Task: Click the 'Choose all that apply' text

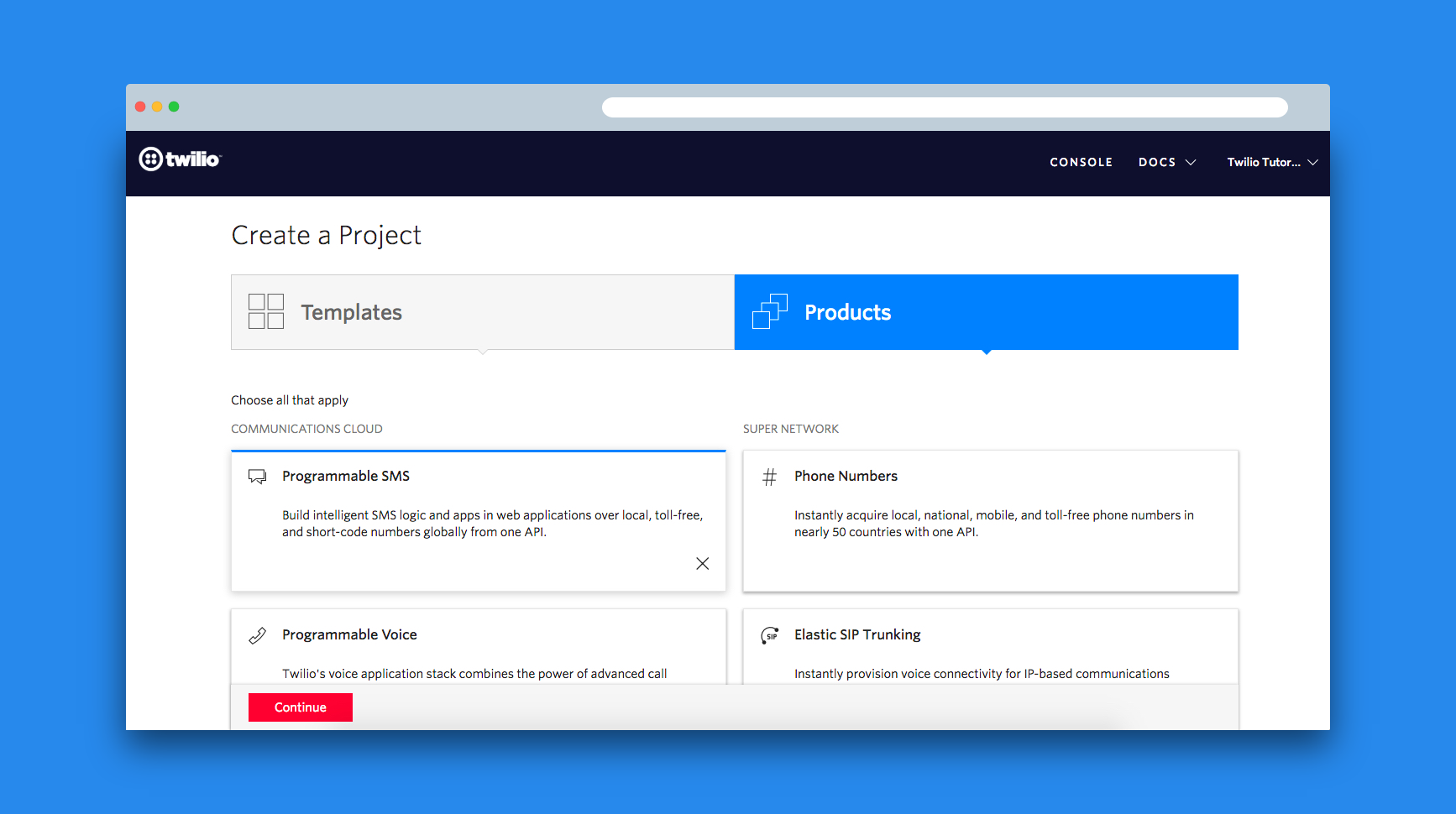Action: (x=290, y=400)
